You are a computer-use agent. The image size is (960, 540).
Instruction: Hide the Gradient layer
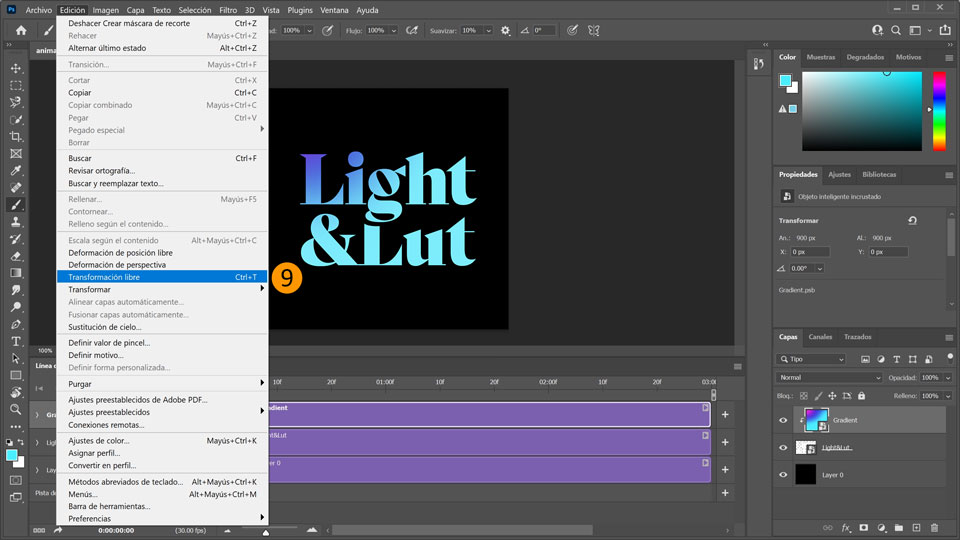(783, 421)
